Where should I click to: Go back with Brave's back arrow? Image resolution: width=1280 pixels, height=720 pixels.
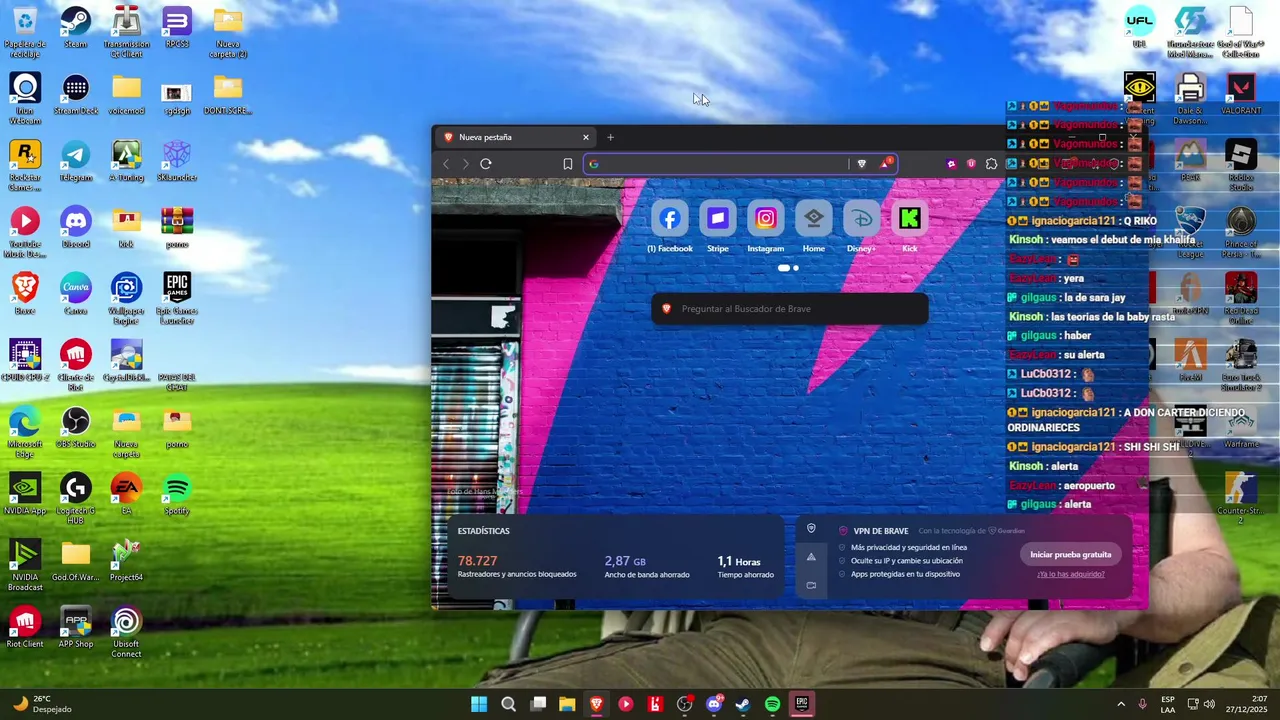click(x=447, y=164)
